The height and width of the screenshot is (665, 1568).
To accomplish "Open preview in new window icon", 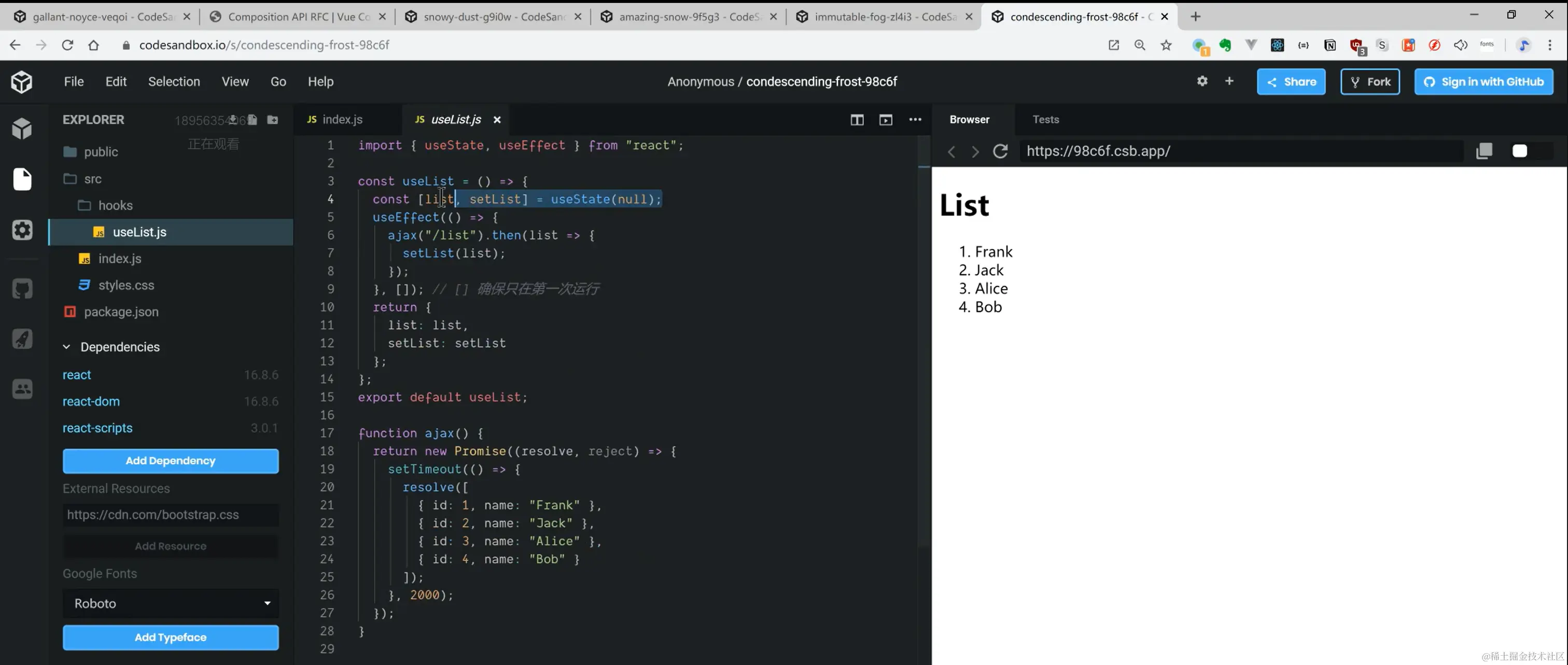I will pyautogui.click(x=1484, y=151).
